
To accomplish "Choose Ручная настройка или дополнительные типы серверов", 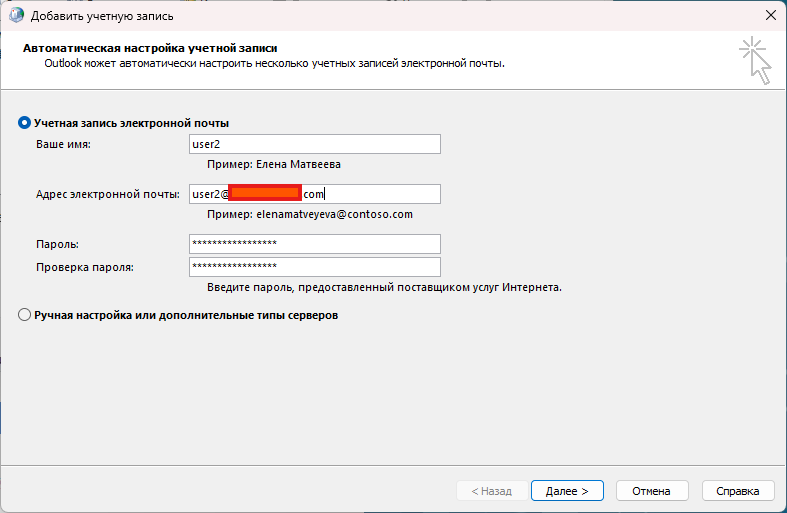I will coord(25,315).
